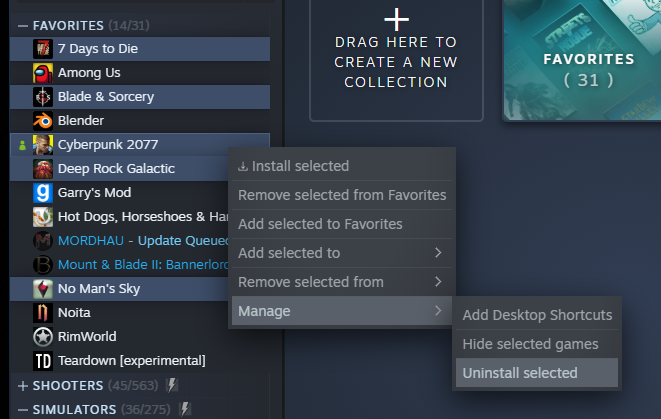
Task: Collapse the SIMULATORS category
Action: pyautogui.click(x=23, y=410)
